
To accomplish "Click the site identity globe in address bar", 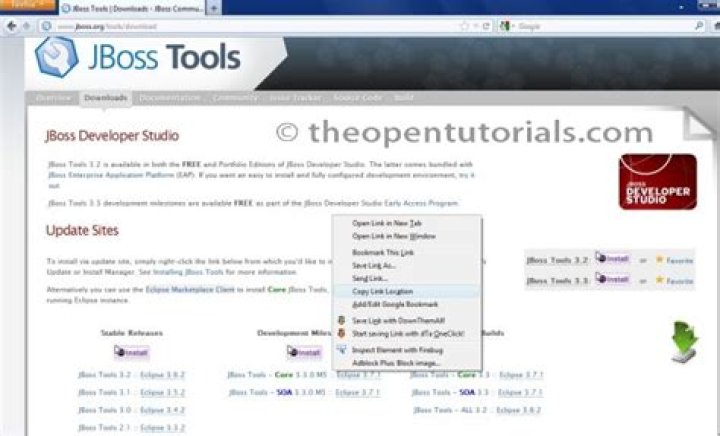I will click(x=46, y=26).
